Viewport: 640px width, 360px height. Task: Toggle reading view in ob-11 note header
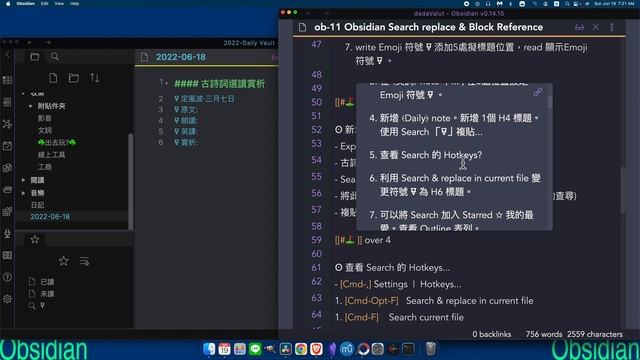(579, 27)
